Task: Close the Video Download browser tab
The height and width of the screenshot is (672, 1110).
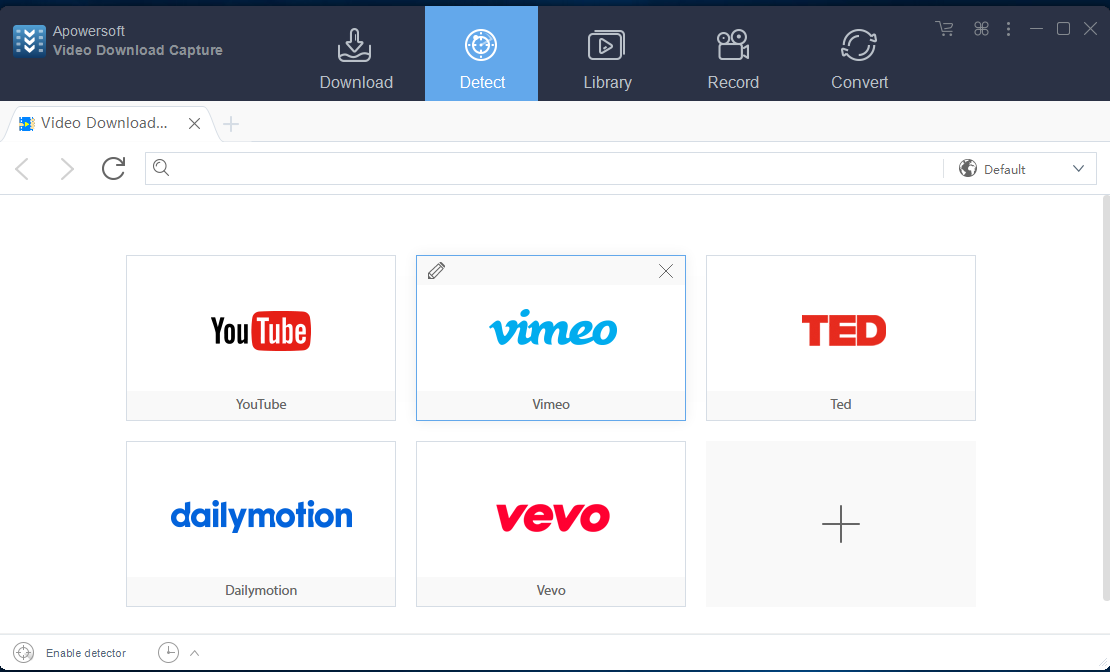Action: [x=194, y=124]
